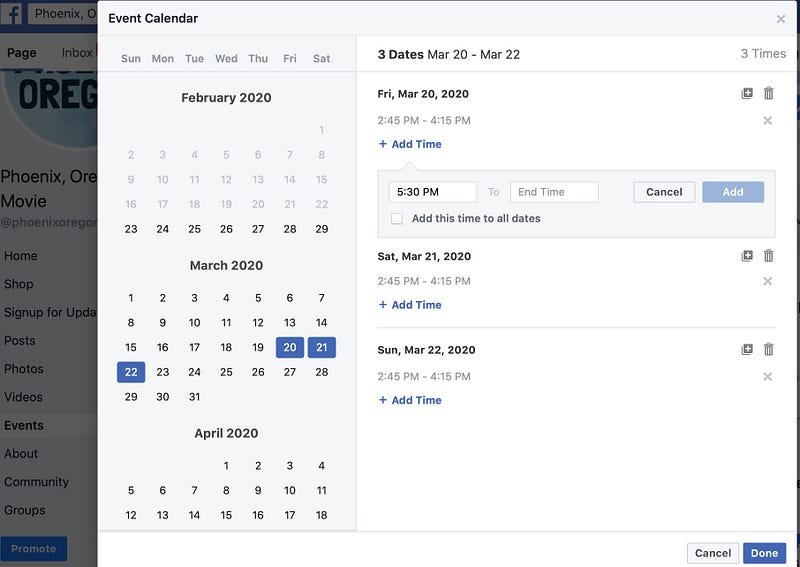This screenshot has height=567, width=800.
Task: Click duplicate icon for Fri, Mar 20
Action: pos(747,94)
